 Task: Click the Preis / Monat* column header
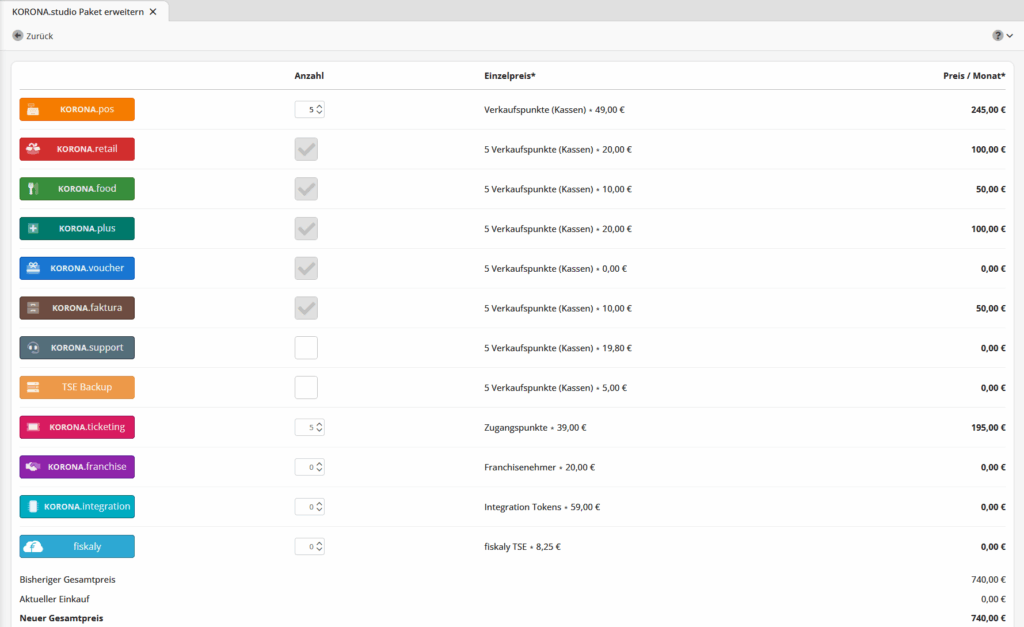point(974,76)
